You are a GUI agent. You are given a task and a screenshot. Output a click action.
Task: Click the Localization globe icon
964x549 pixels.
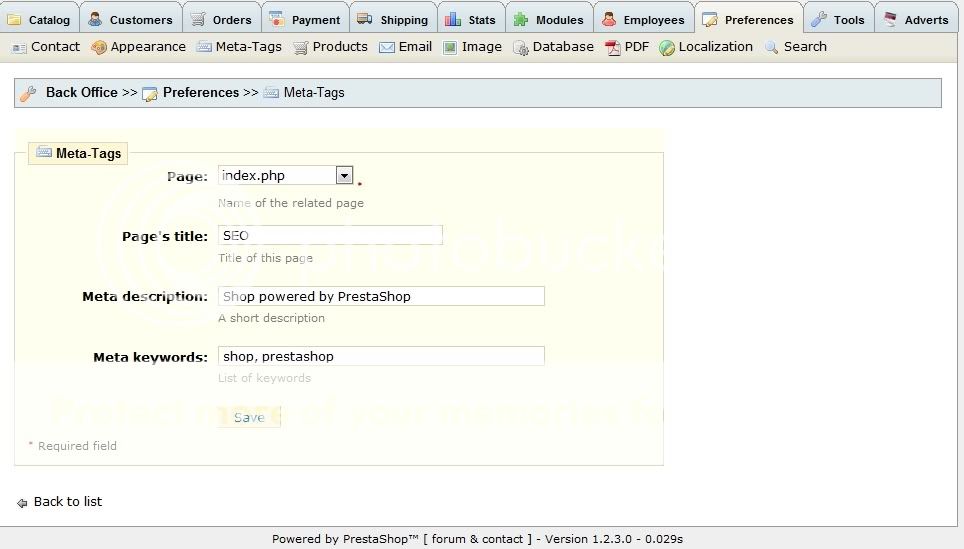(667, 47)
